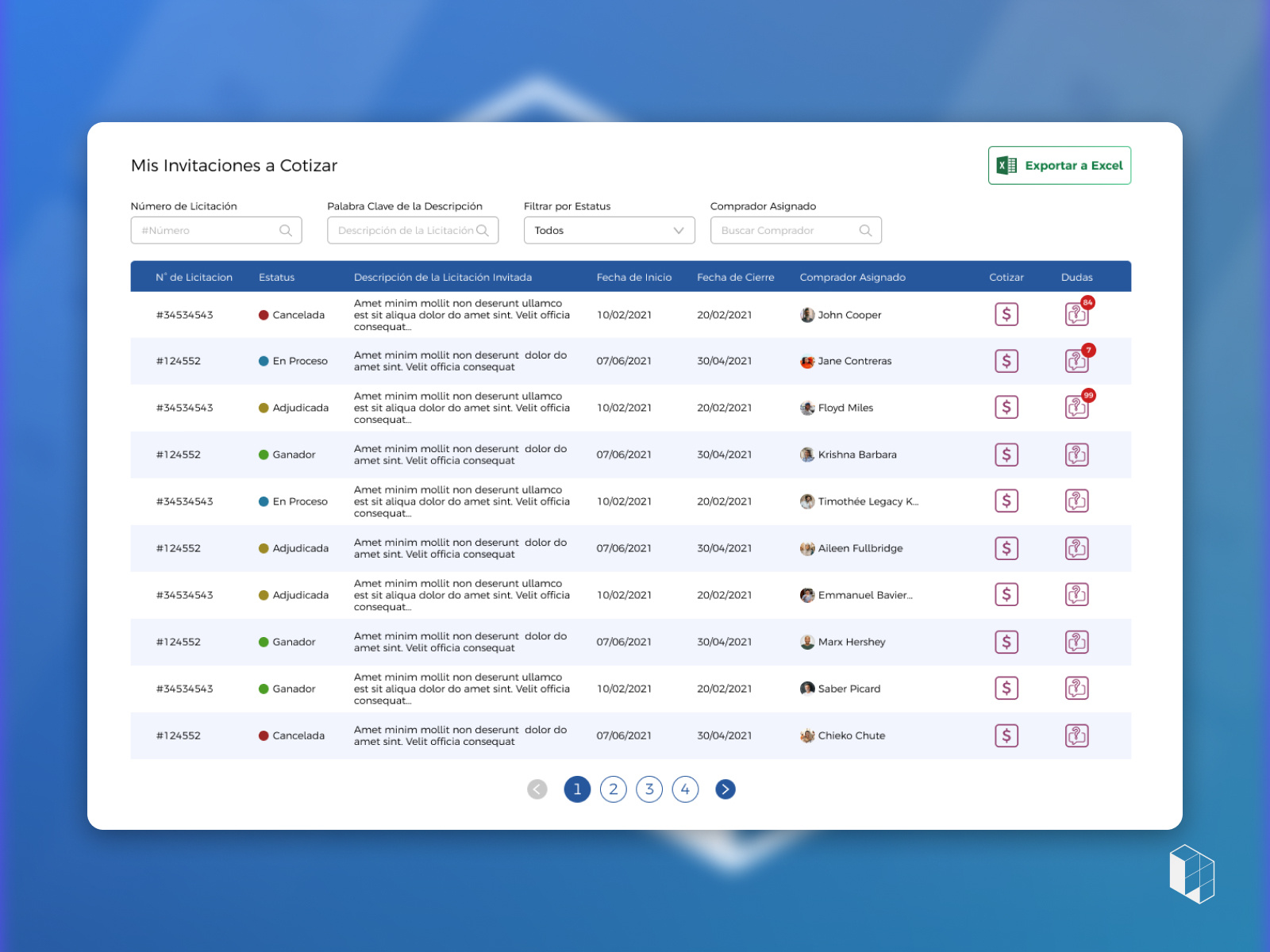Open the Cotizar dollar icon for John Cooper
Viewport: 1270px width, 952px height.
tap(1006, 314)
